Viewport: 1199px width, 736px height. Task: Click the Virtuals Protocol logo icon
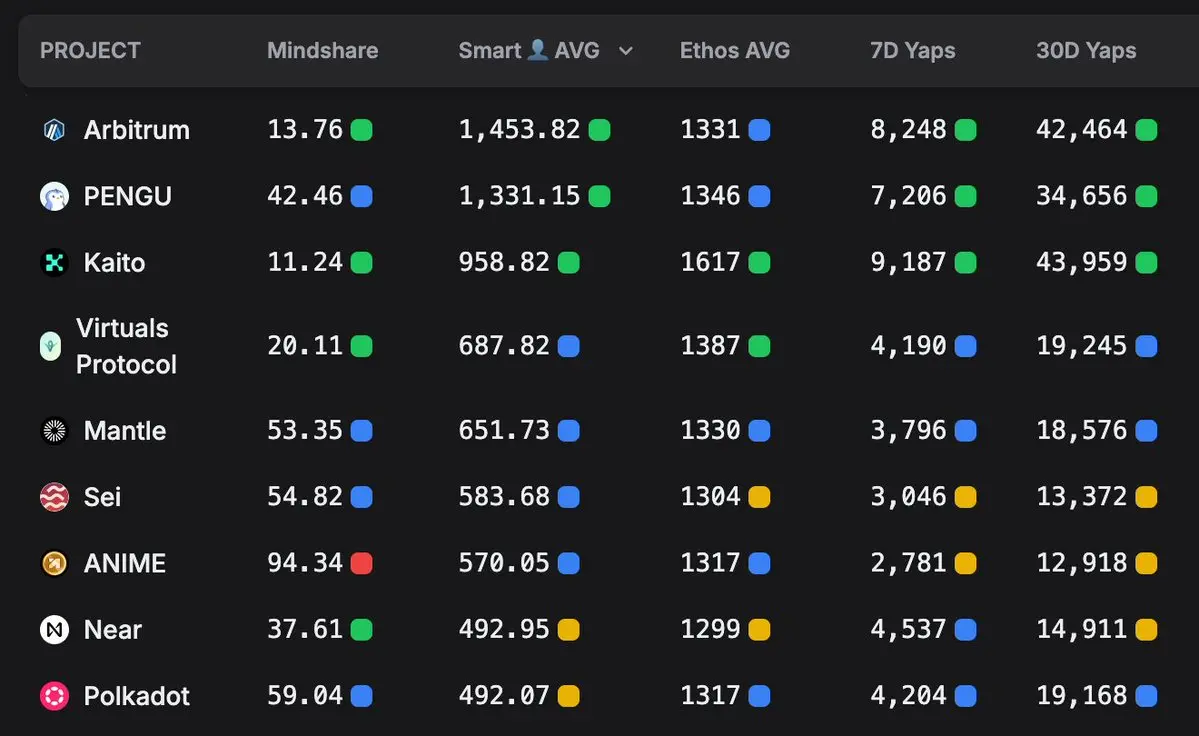coord(50,346)
